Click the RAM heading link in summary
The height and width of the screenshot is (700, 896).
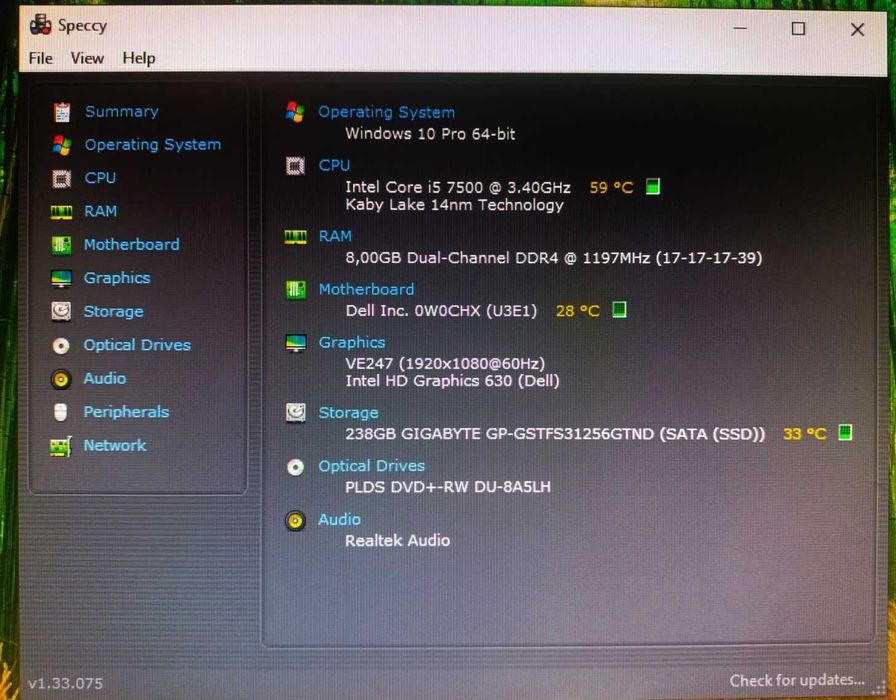(335, 236)
